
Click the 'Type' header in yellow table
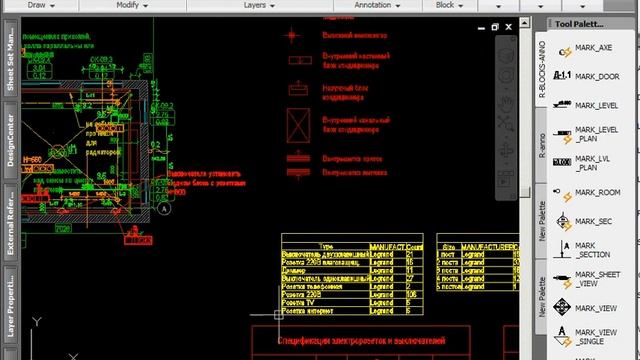point(326,247)
